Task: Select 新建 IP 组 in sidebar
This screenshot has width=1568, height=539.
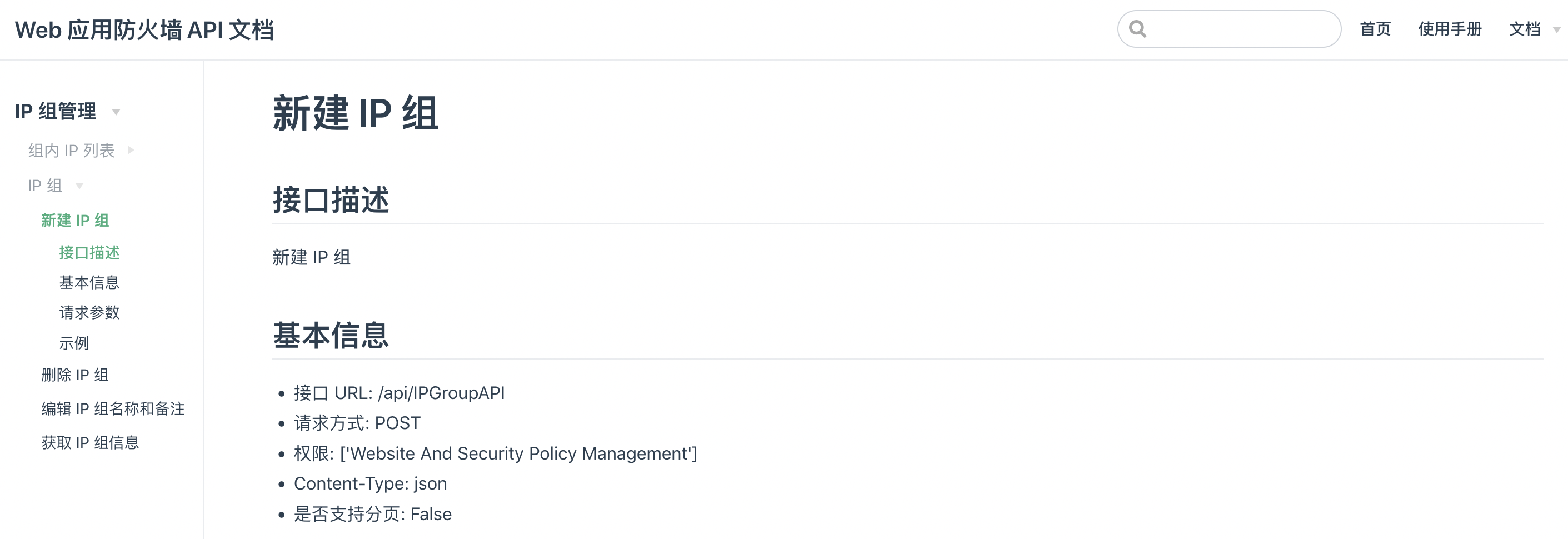Action: [x=75, y=221]
